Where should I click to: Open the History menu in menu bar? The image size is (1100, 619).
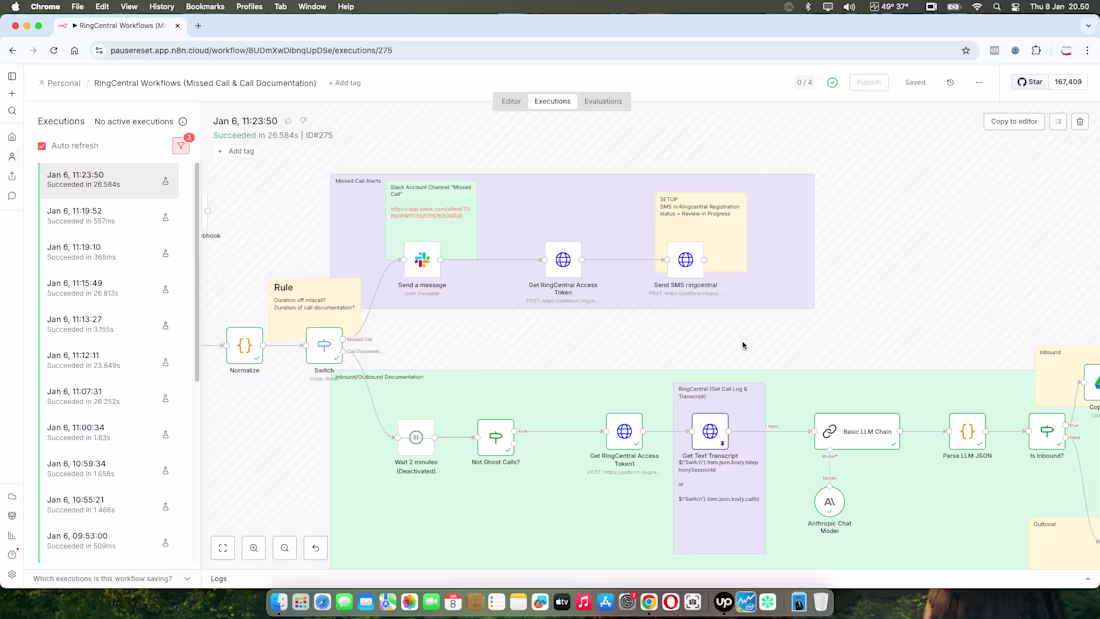(161, 6)
